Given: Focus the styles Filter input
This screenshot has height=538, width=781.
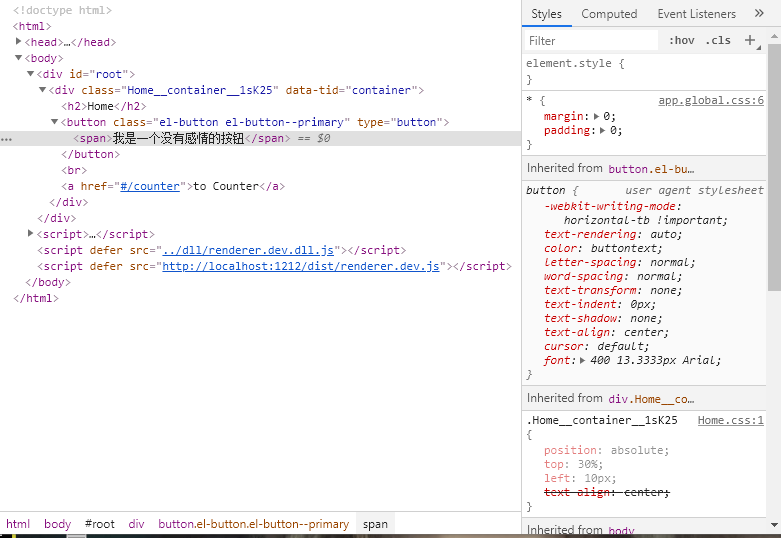Looking at the screenshot, I should click(x=591, y=40).
